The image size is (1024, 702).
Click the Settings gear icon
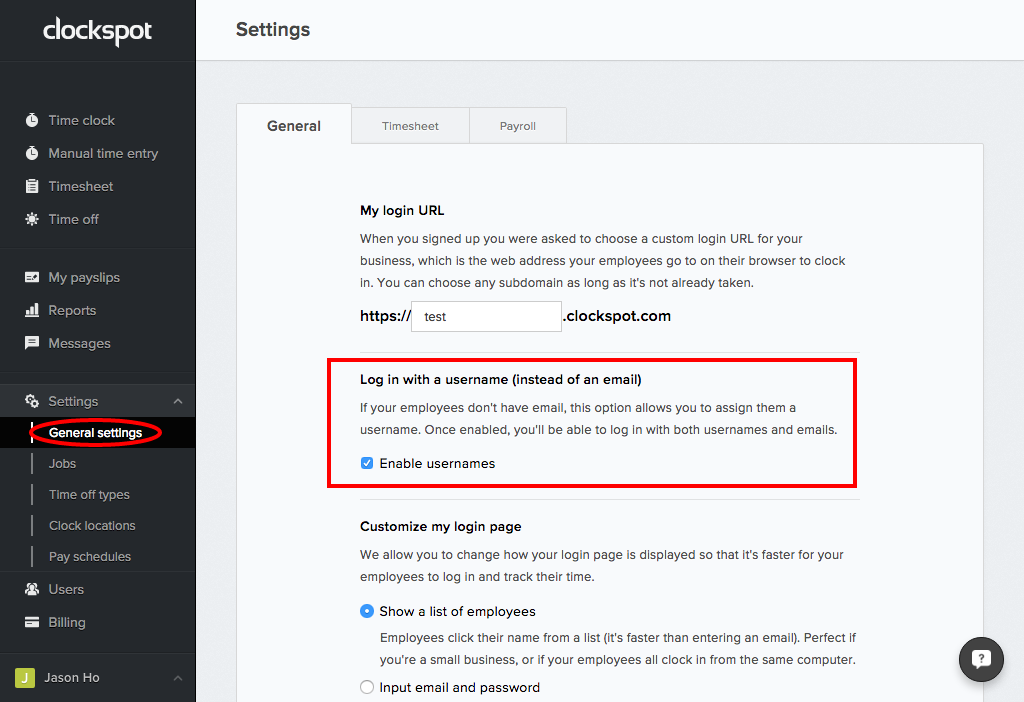[x=32, y=401]
